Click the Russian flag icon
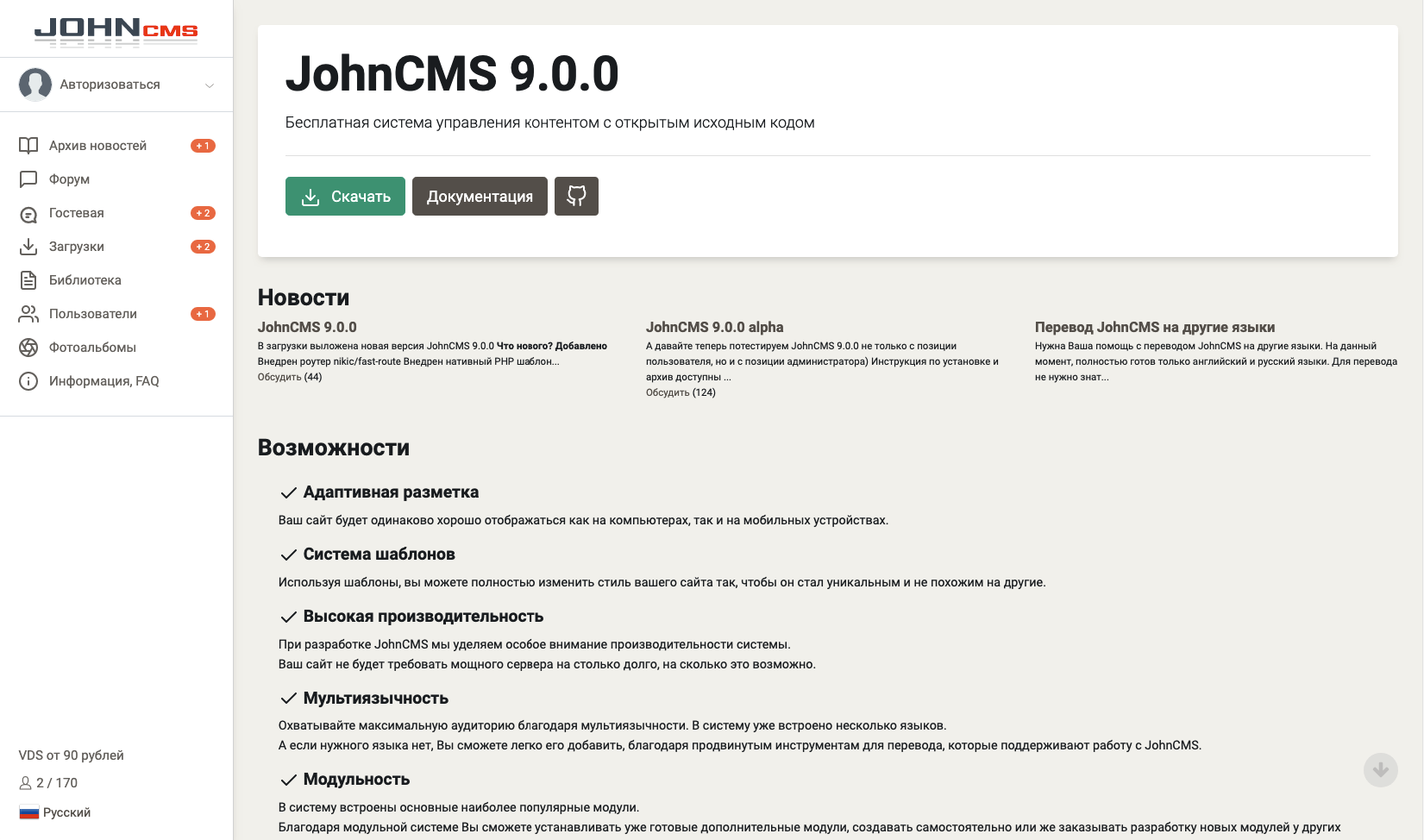This screenshot has height=840, width=1424. coord(29,812)
